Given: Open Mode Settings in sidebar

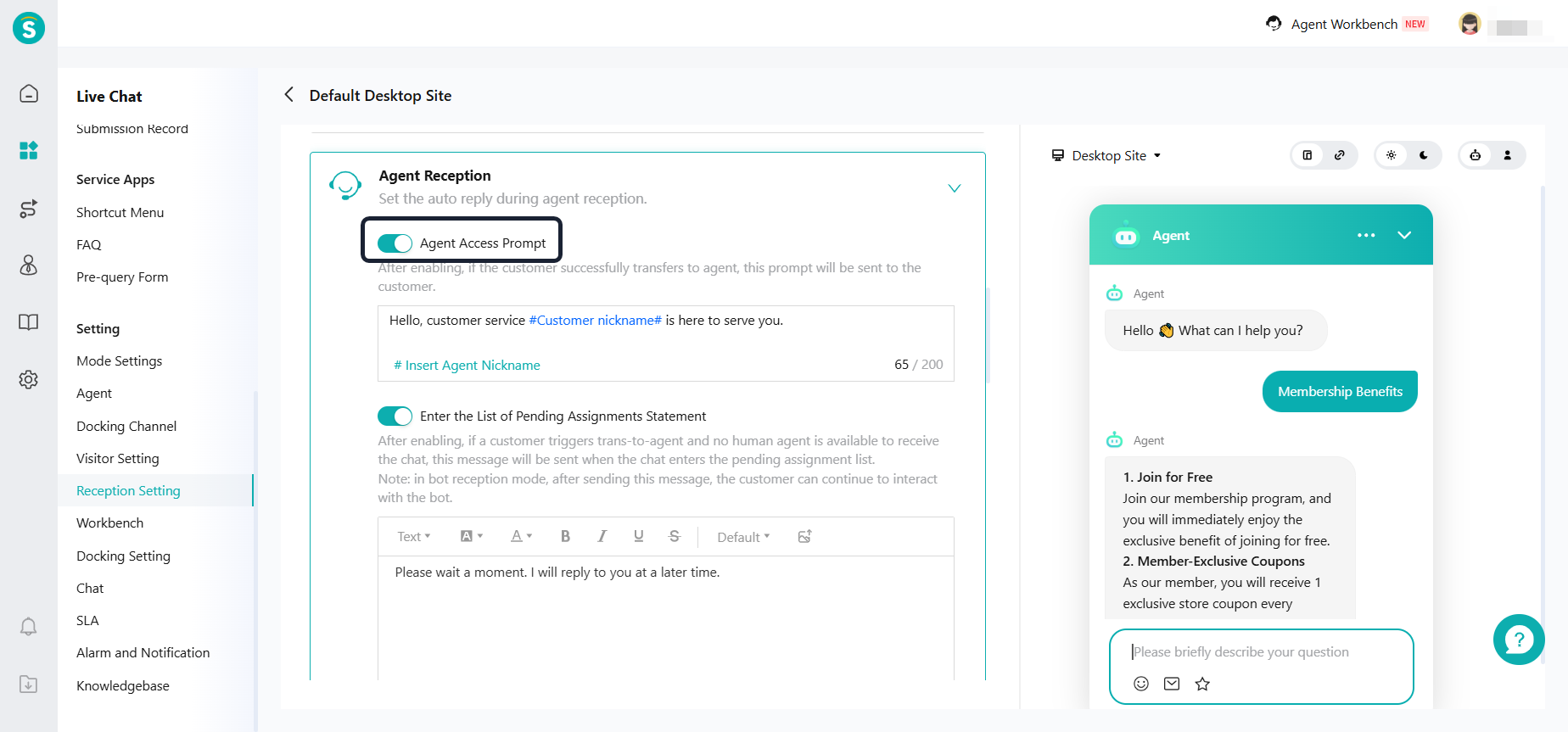Looking at the screenshot, I should [119, 361].
